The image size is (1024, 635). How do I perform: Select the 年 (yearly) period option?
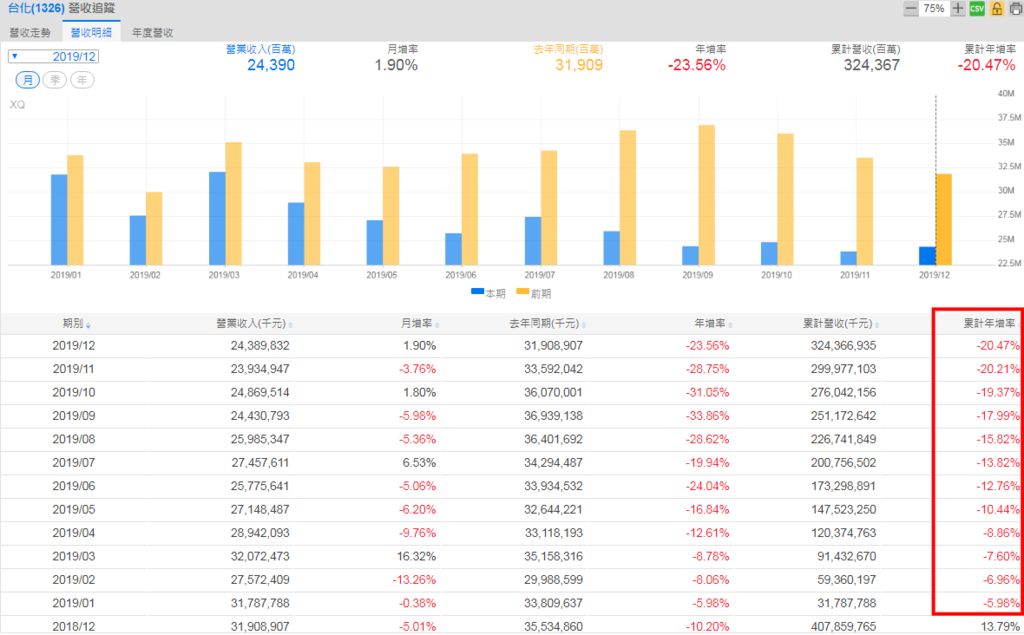click(82, 80)
